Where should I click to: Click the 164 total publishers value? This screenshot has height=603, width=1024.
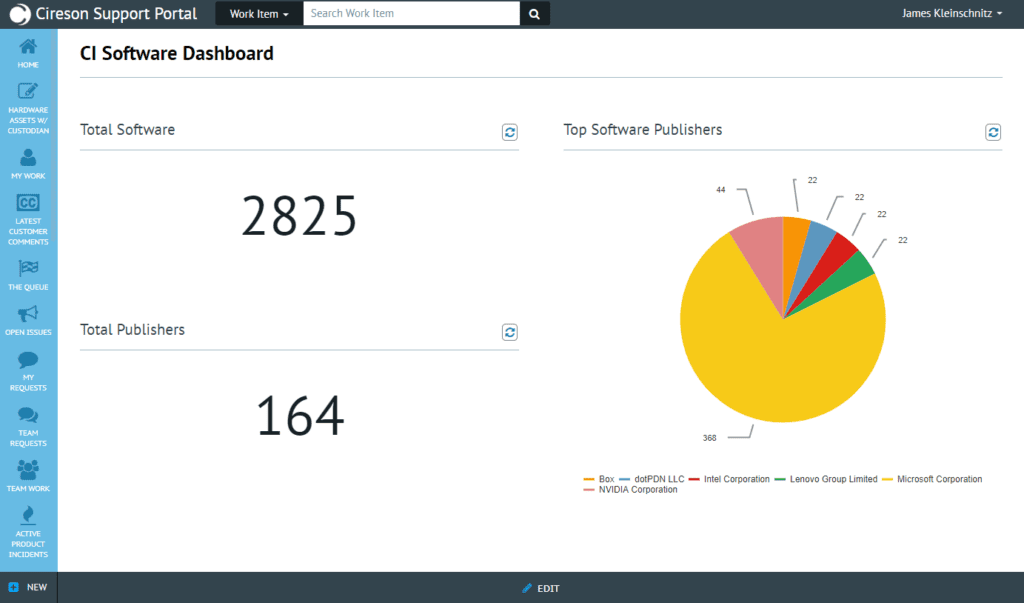pyautogui.click(x=300, y=416)
